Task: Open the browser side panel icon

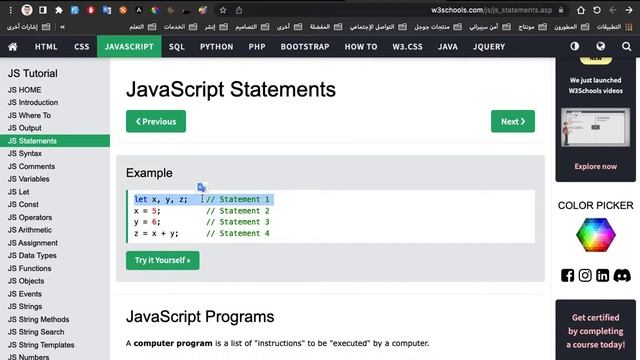Action: tap(43, 10)
